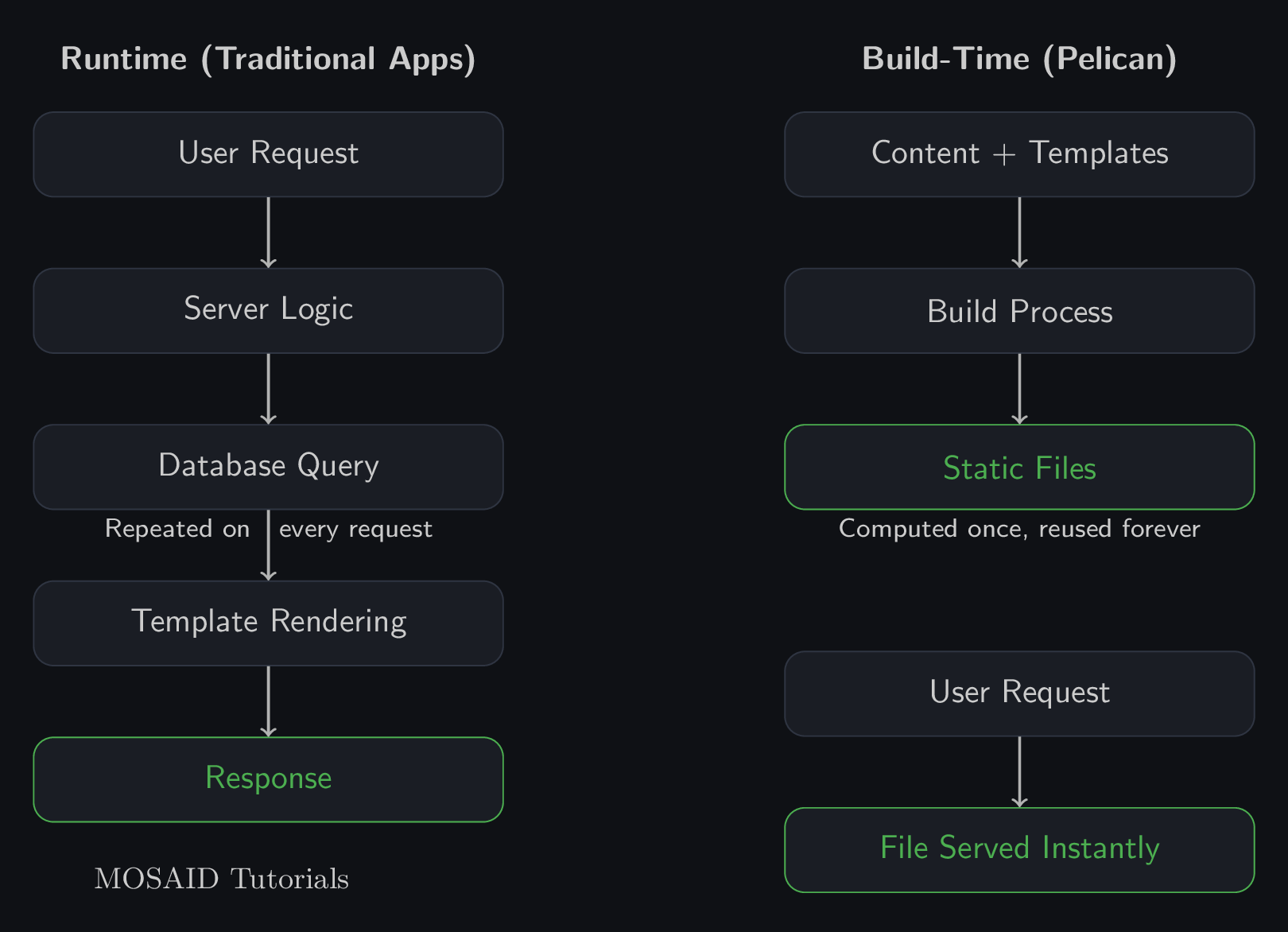Screen dimensions: 1288x932
Task: Click 'Computed once, reused forever' caption
Action: point(1019,529)
